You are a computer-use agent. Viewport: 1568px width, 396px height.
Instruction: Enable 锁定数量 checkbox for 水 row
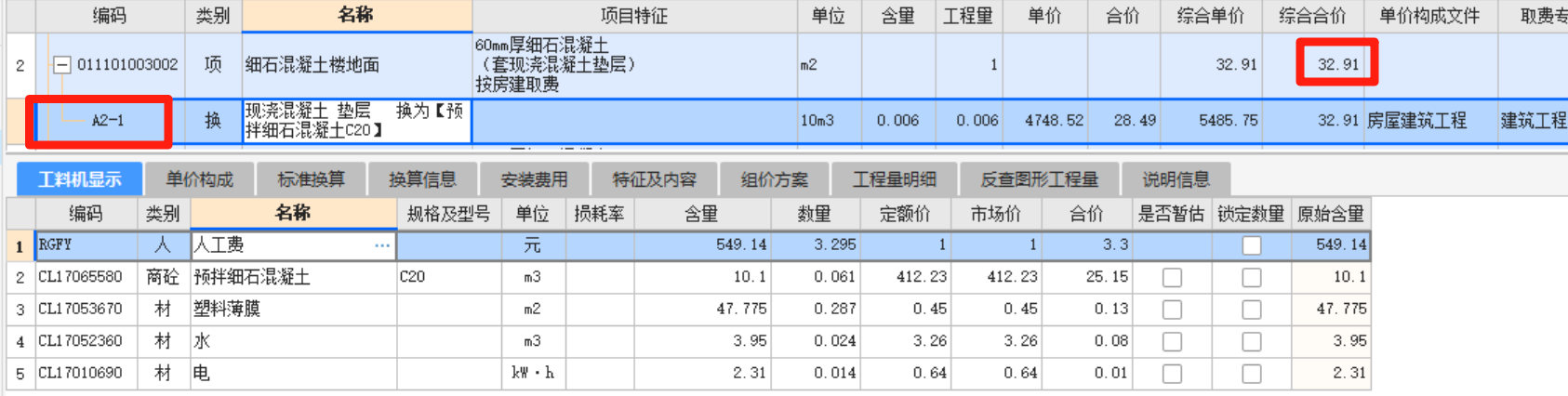[1252, 342]
